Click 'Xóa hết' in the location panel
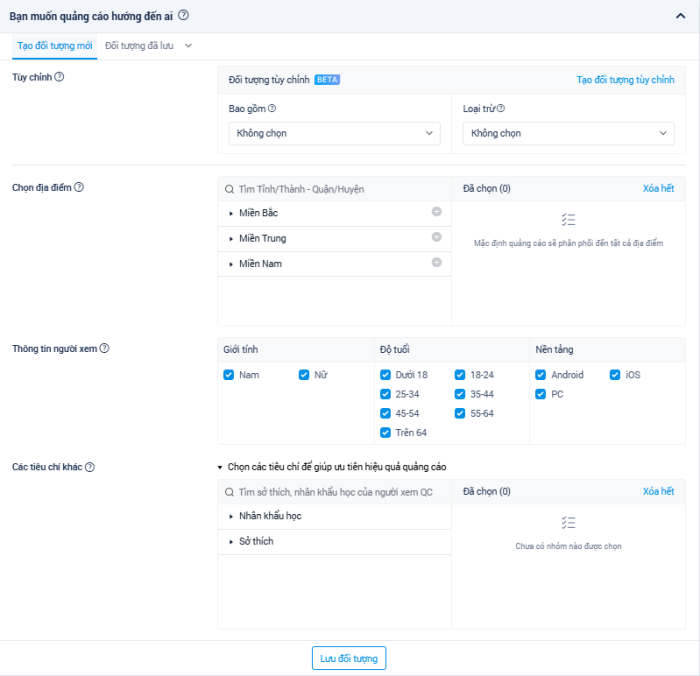This screenshot has height=676, width=700. pyautogui.click(x=658, y=188)
